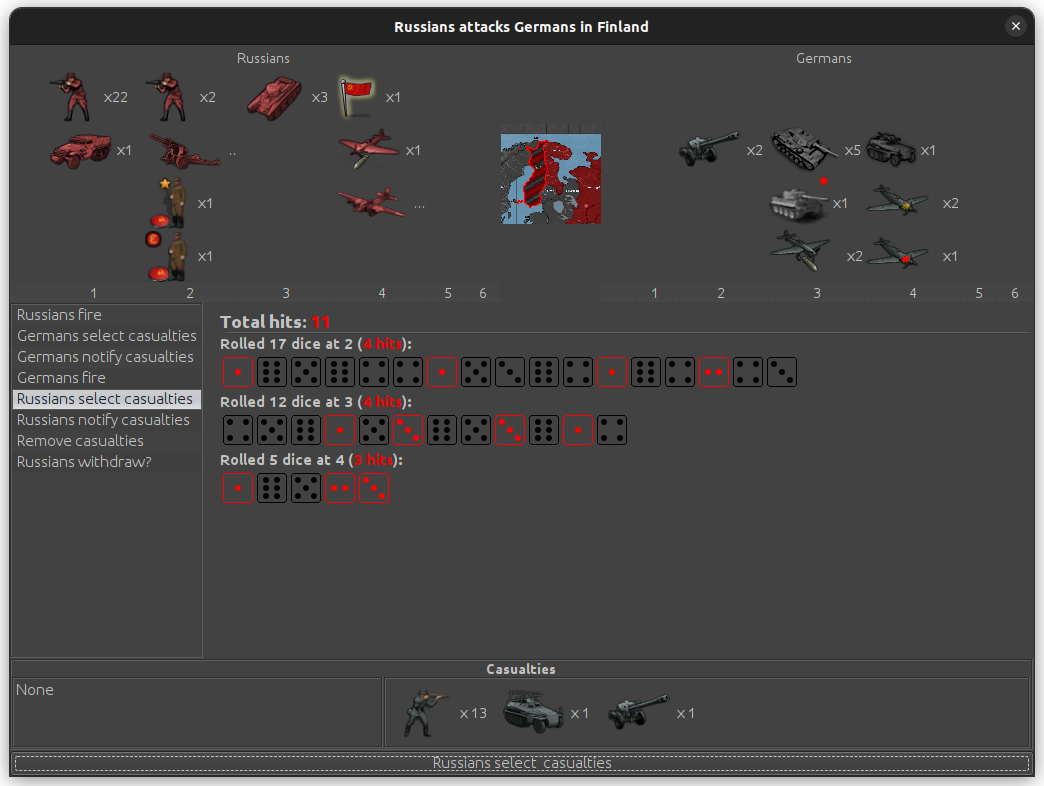Viewport: 1044px width, 786px height.
Task: Click the Soviet red flag icon
Action: click(x=356, y=97)
